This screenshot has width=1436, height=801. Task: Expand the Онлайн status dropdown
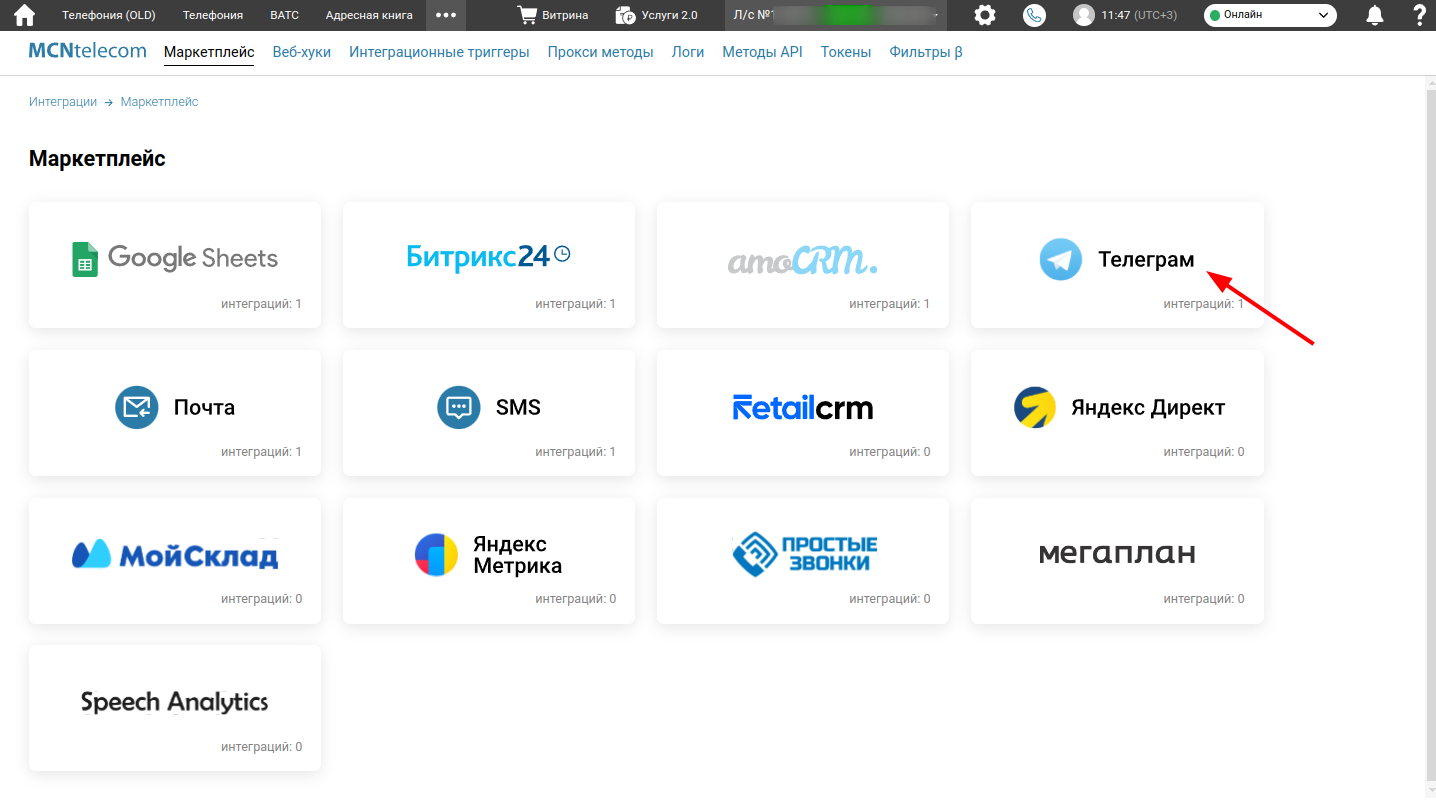1270,15
